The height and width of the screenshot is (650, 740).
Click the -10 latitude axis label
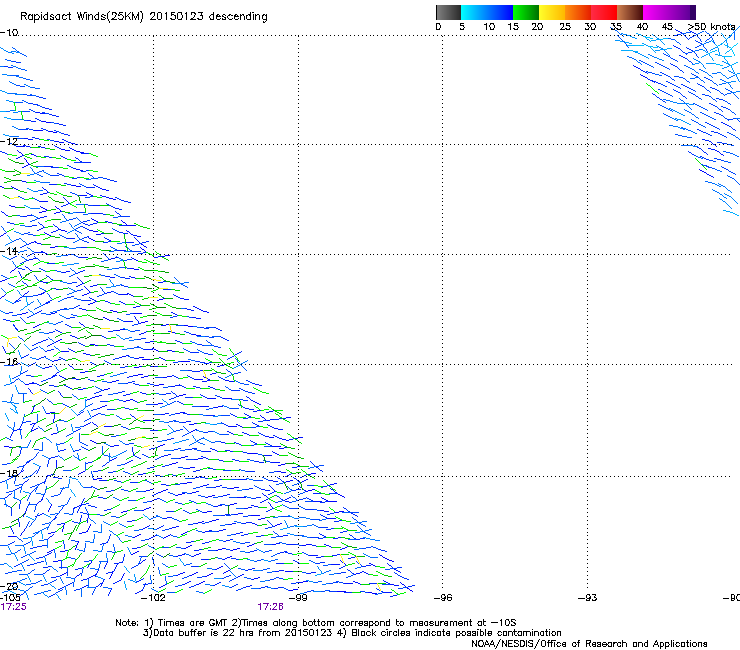coord(9,33)
